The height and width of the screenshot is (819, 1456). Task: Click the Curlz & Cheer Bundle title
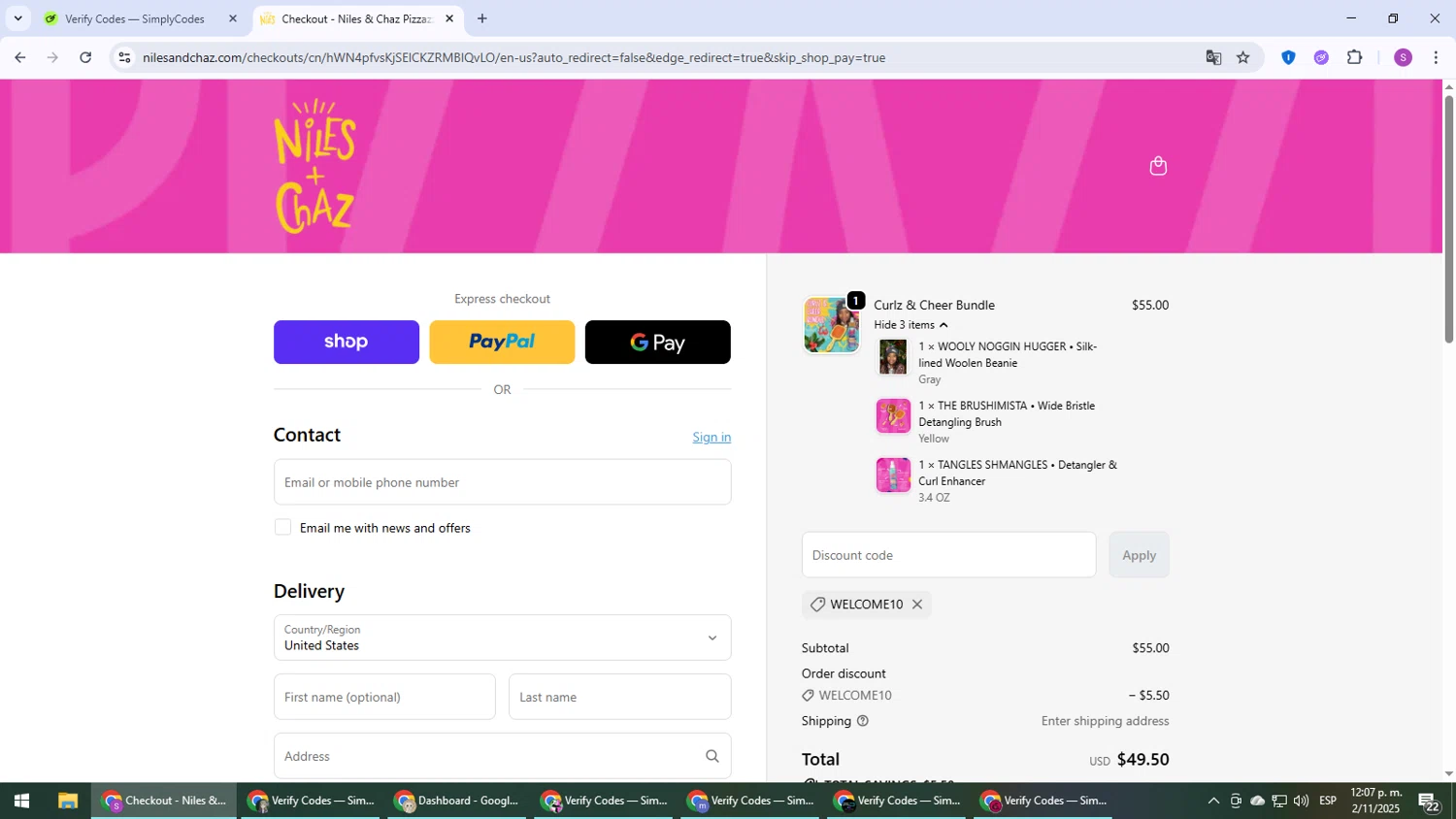[934, 305]
